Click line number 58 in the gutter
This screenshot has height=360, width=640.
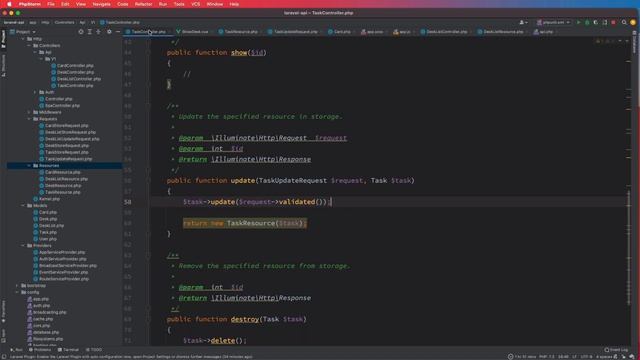click(128, 202)
